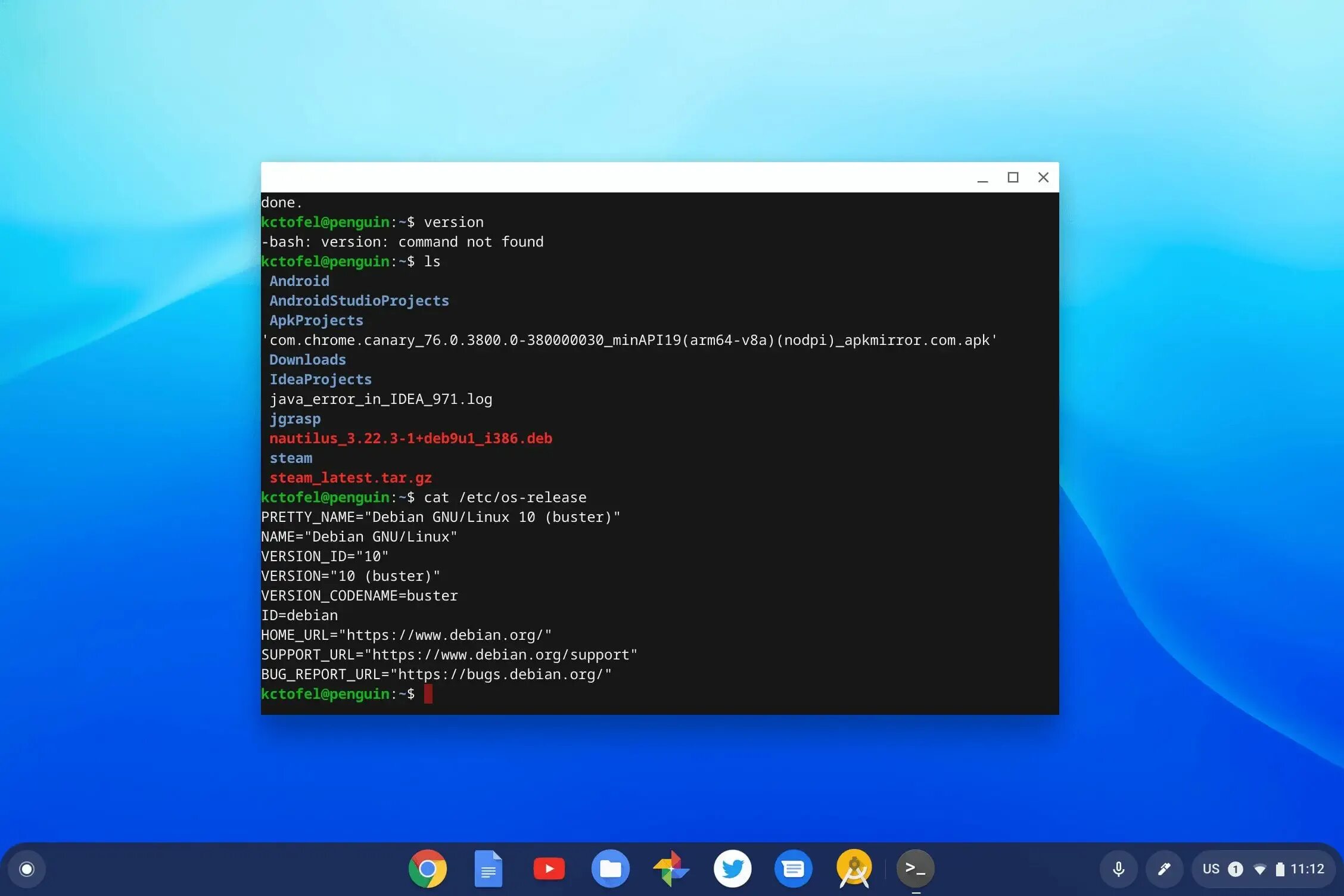Image resolution: width=1344 pixels, height=896 pixels.
Task: Launch Google Docs shelf icon
Action: click(x=488, y=869)
